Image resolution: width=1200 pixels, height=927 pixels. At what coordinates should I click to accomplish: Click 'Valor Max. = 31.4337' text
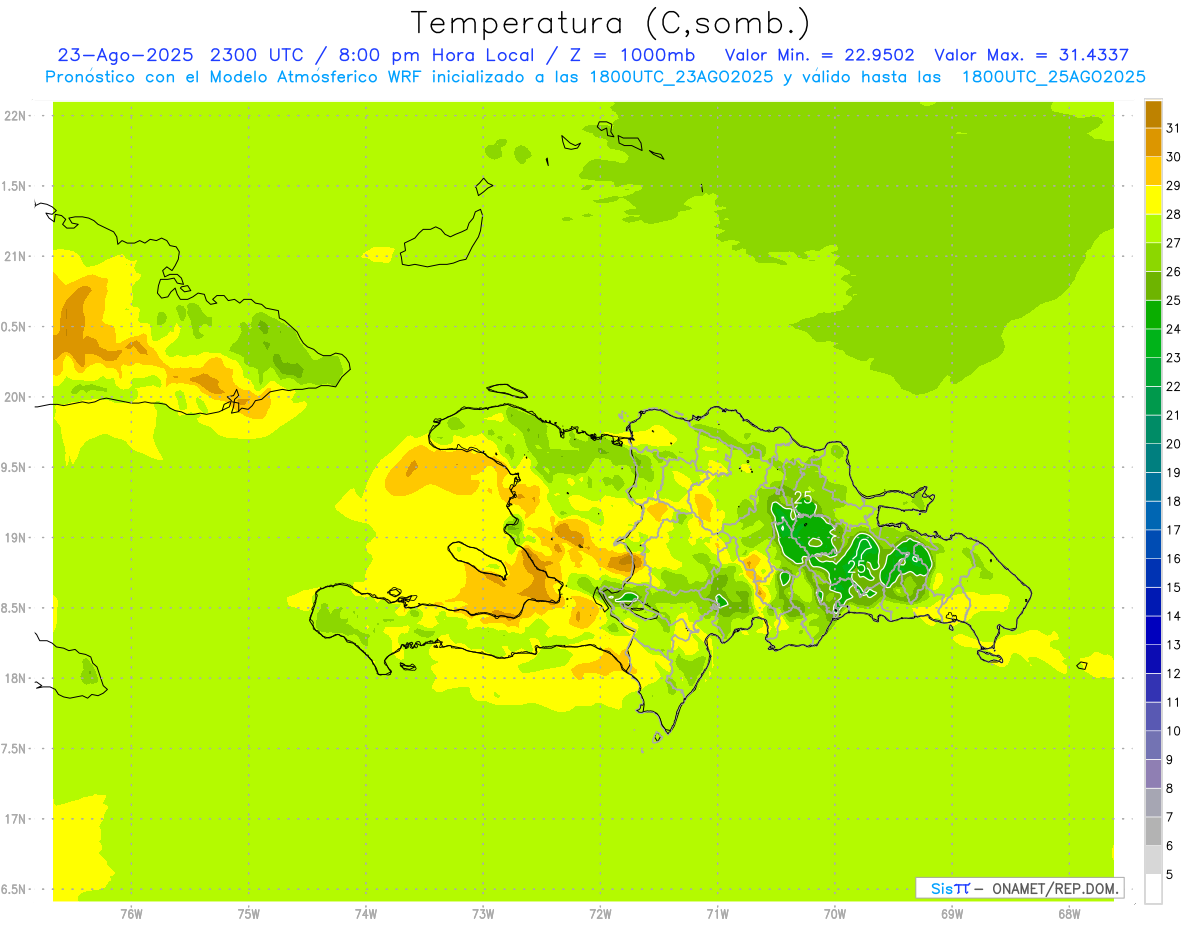(x=1031, y=55)
